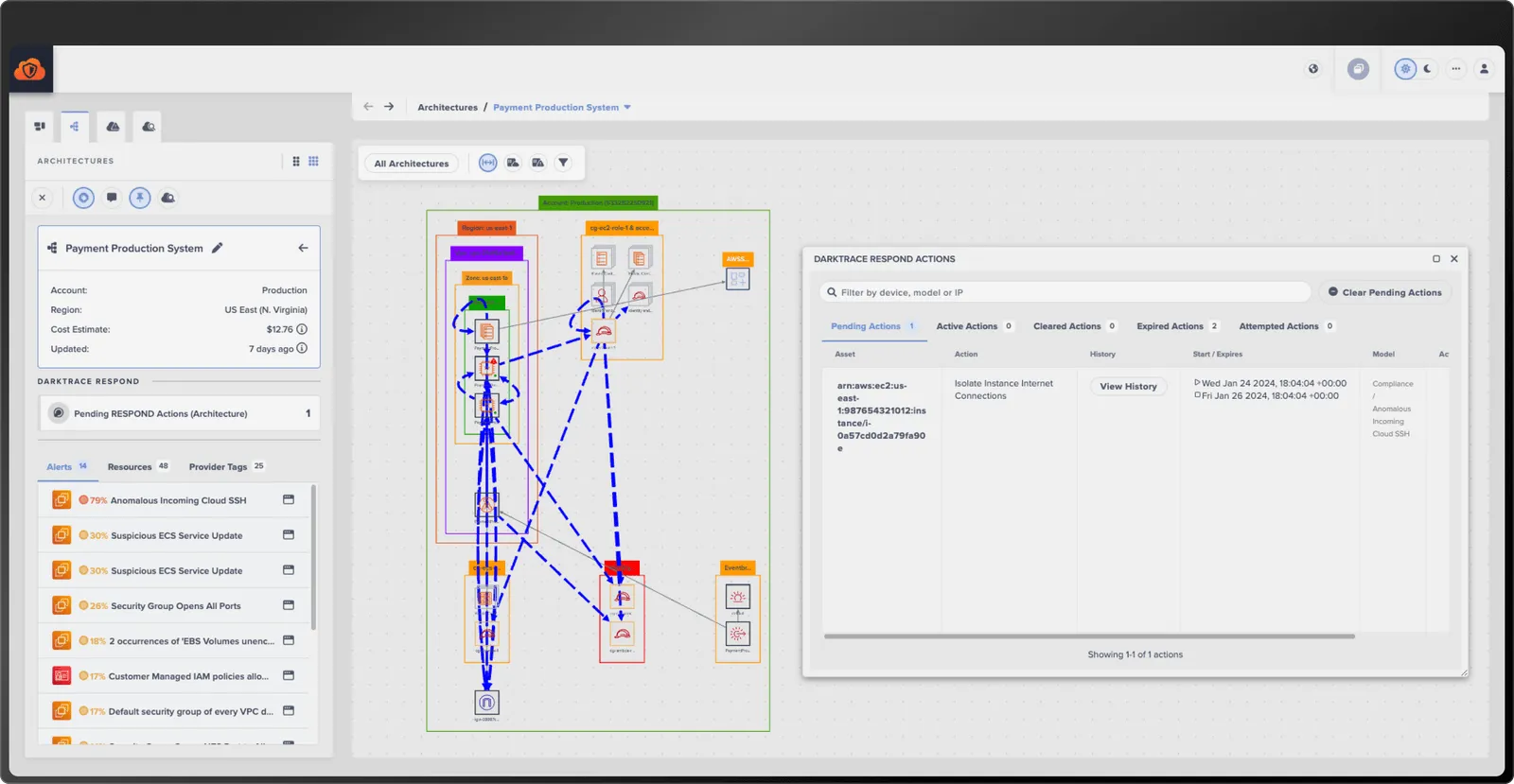
Task: Open Customer Managed IAM policies alert
Action: pyautogui.click(x=174, y=676)
